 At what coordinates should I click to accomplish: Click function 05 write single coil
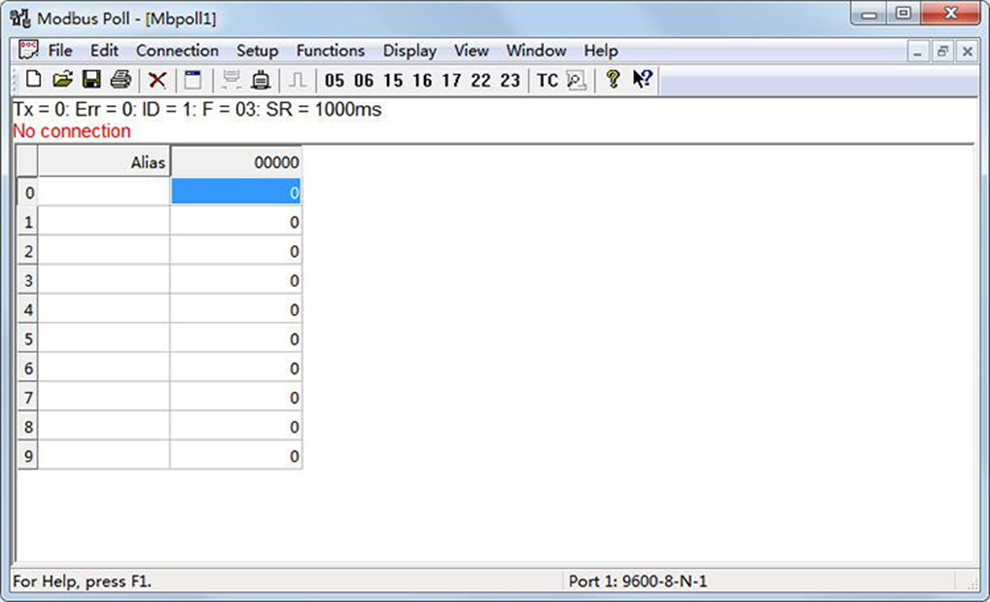coord(334,80)
